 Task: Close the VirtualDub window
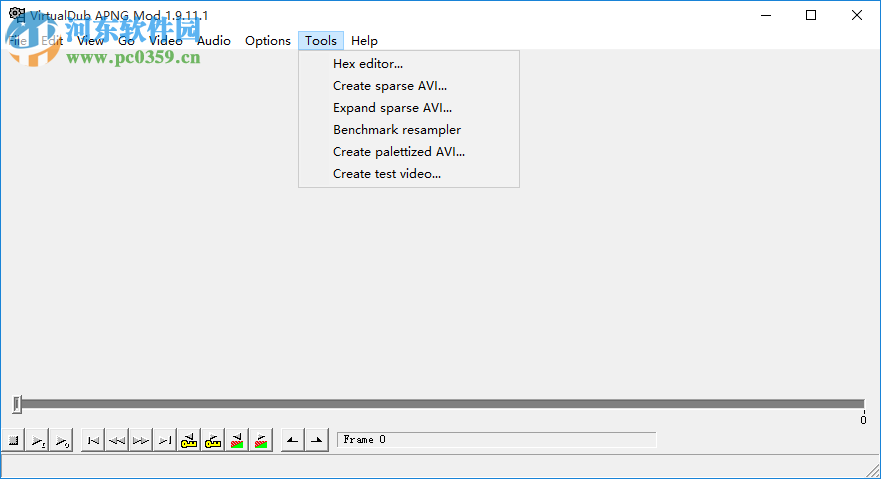(x=857, y=15)
